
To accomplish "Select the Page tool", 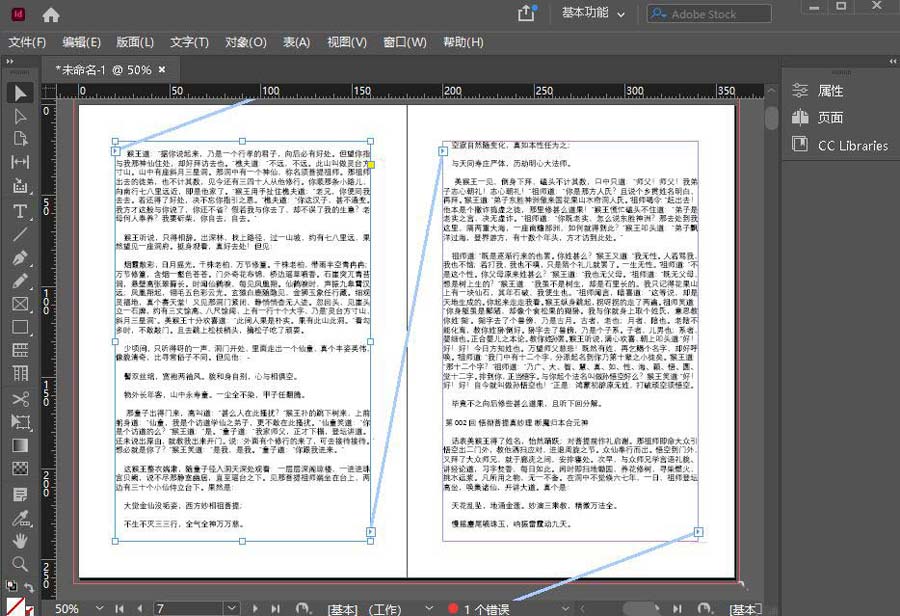I will point(20,139).
